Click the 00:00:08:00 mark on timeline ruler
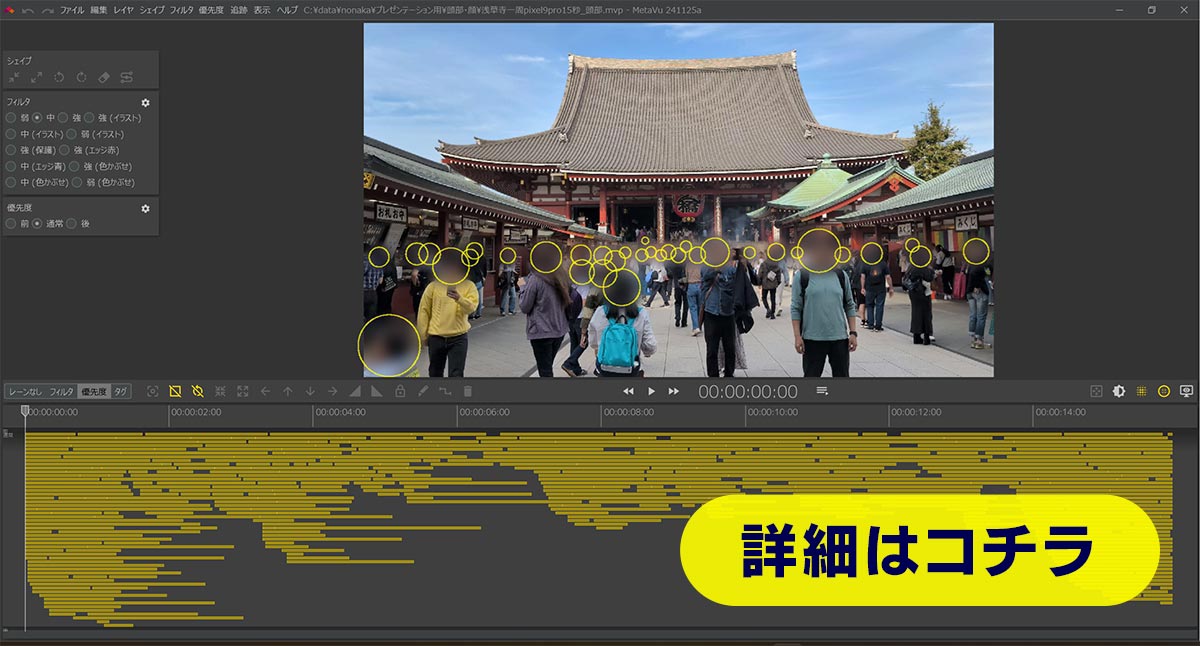1200x646 pixels. coord(626,412)
